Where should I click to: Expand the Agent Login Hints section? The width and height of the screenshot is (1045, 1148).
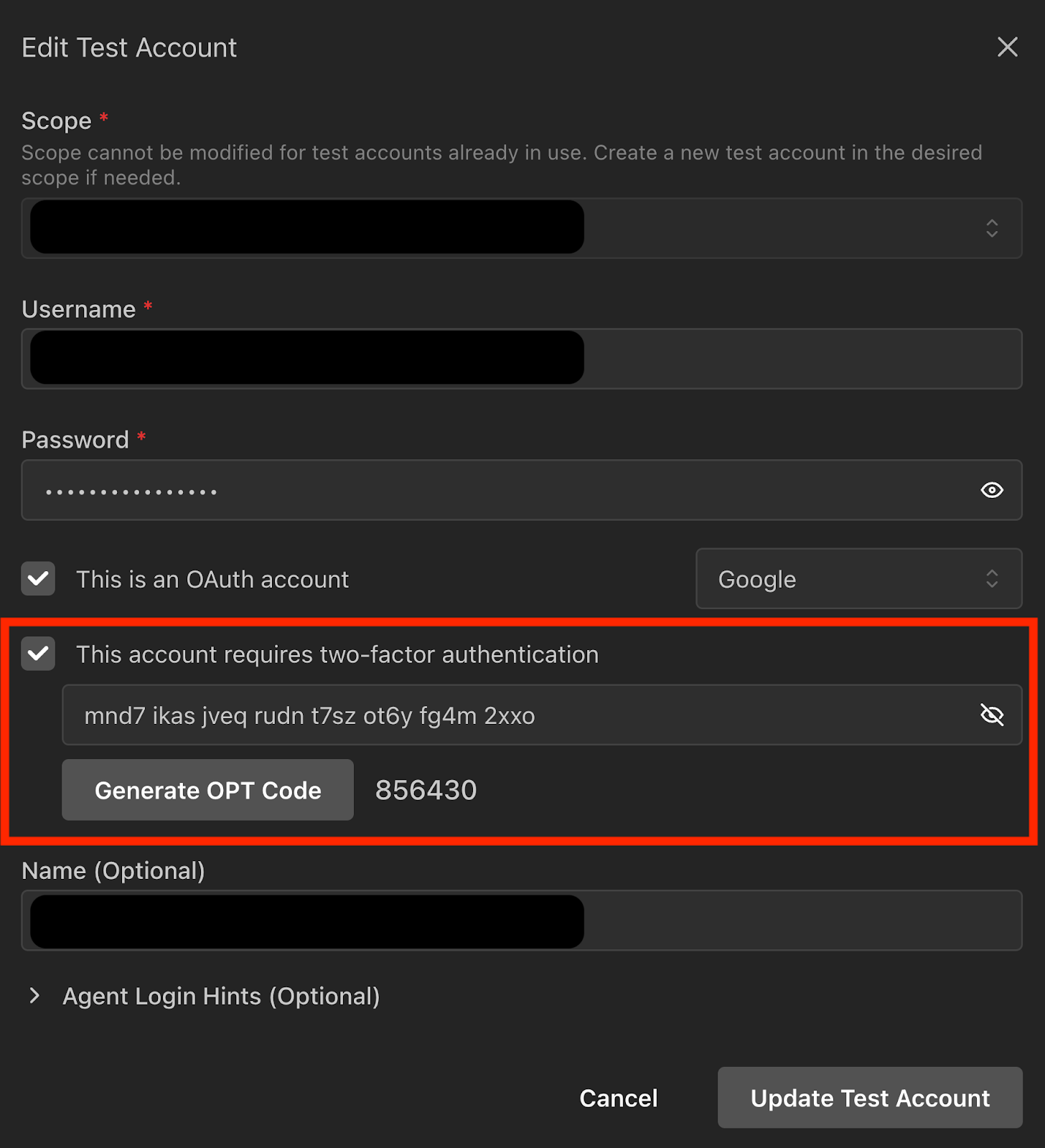coord(221,996)
